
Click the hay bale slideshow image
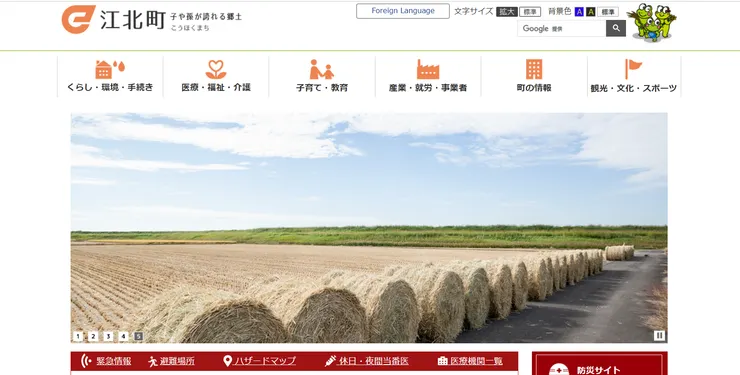point(369,227)
